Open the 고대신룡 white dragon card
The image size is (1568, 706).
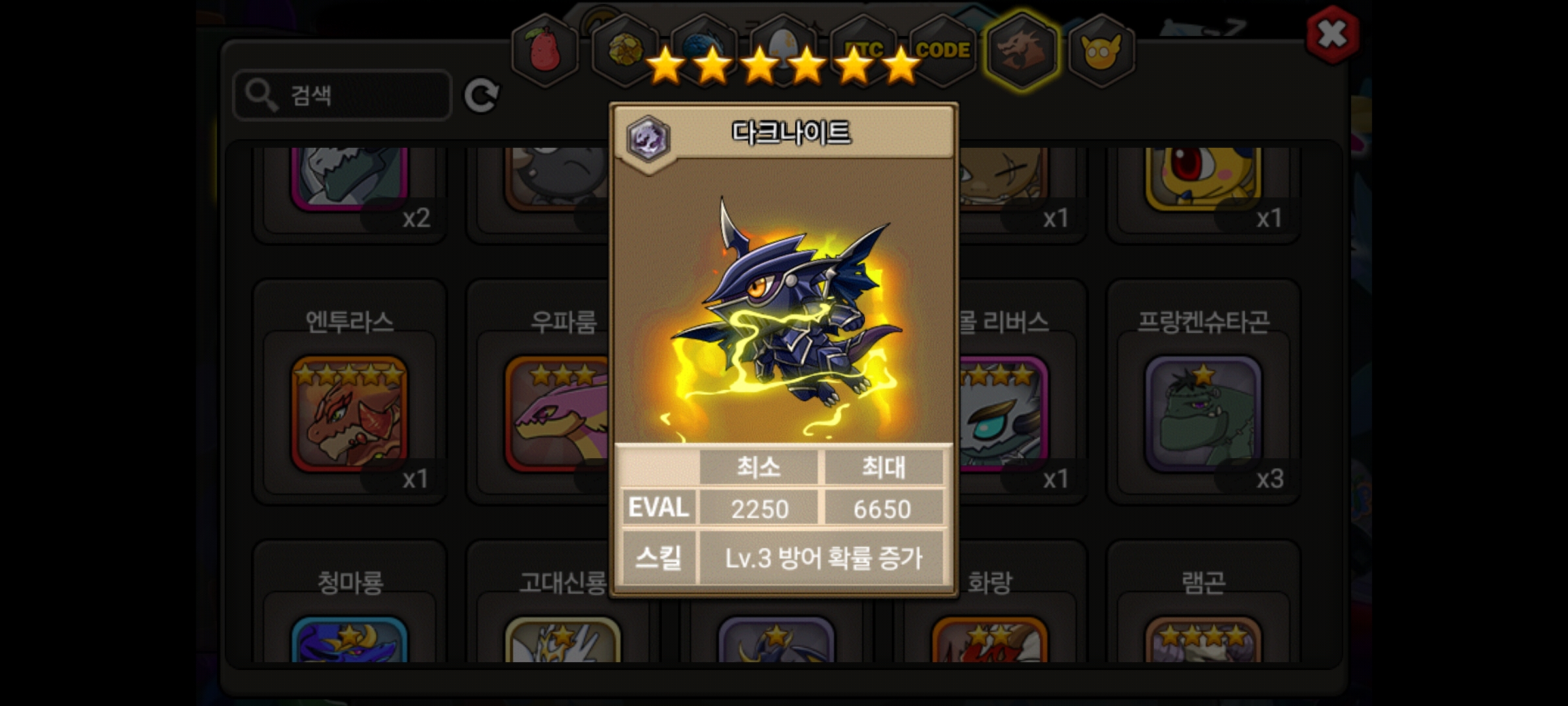pyautogui.click(x=563, y=641)
